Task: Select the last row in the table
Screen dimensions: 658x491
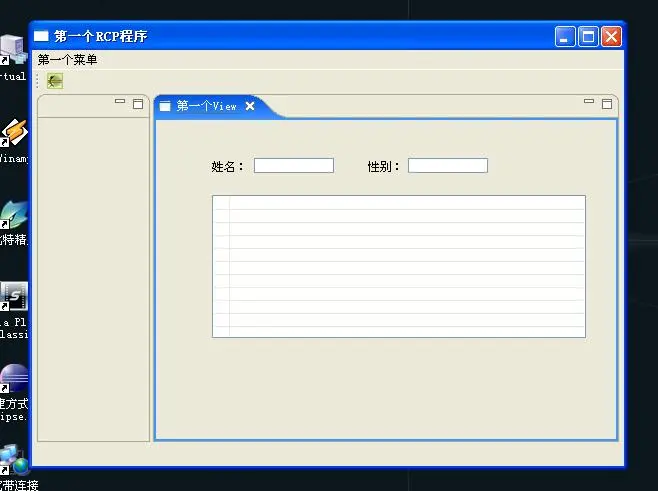Action: tap(399, 332)
